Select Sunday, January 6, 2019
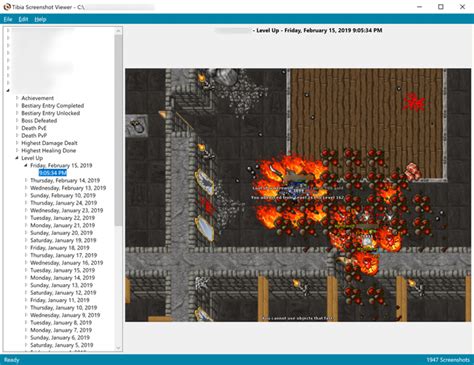Image resolution: width=474 pixels, height=365 pixels. click(60, 338)
